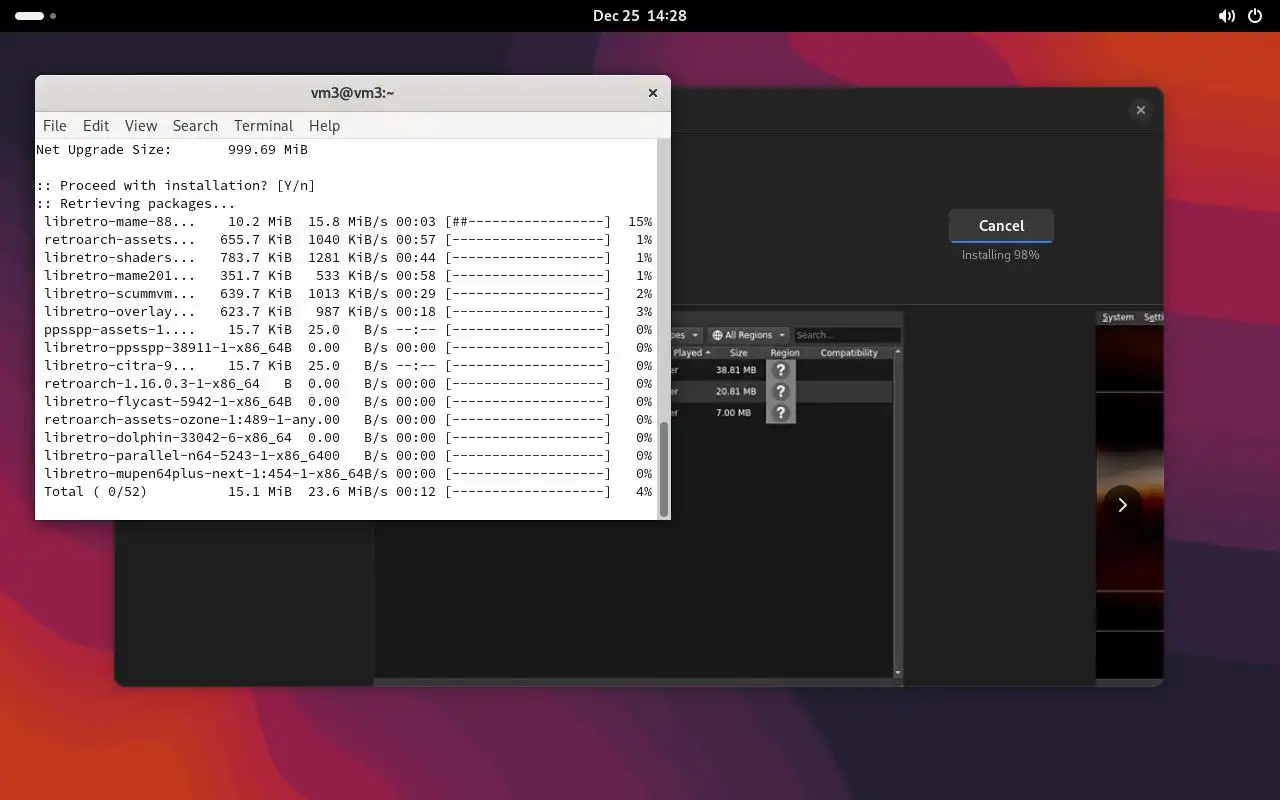The width and height of the screenshot is (1280, 800).
Task: Open the power menu icon
Action: pyautogui.click(x=1256, y=16)
